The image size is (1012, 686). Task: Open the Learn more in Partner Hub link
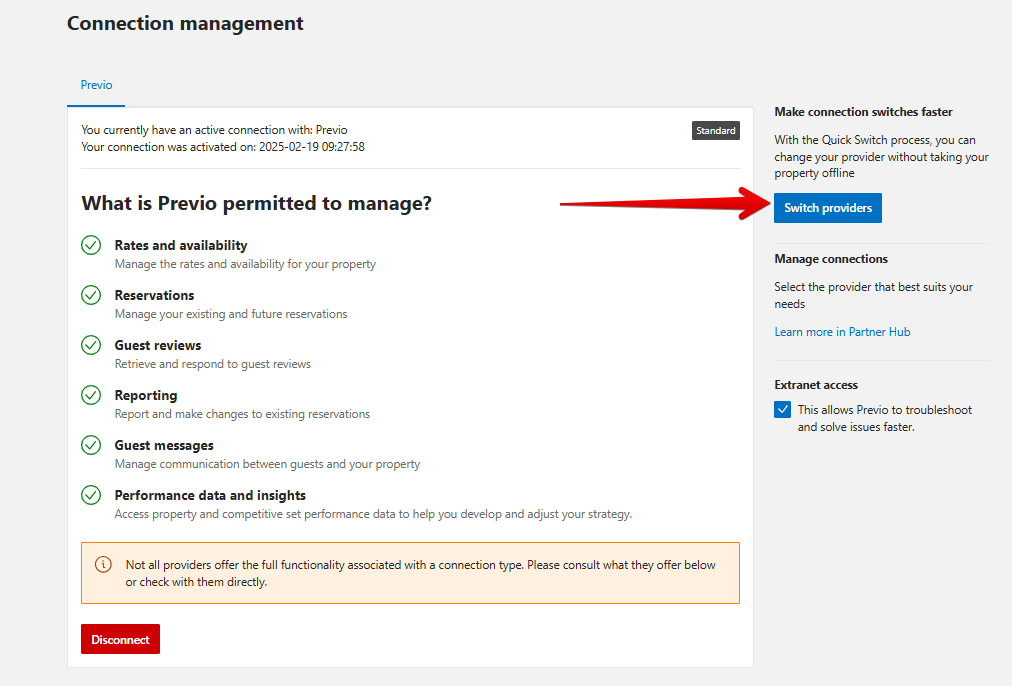[x=842, y=332]
